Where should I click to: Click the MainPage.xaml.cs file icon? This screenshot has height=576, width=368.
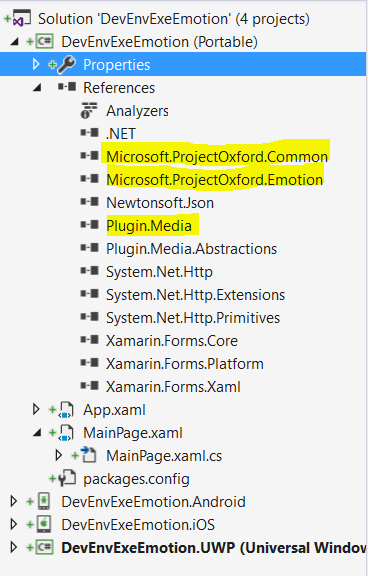tap(89, 455)
